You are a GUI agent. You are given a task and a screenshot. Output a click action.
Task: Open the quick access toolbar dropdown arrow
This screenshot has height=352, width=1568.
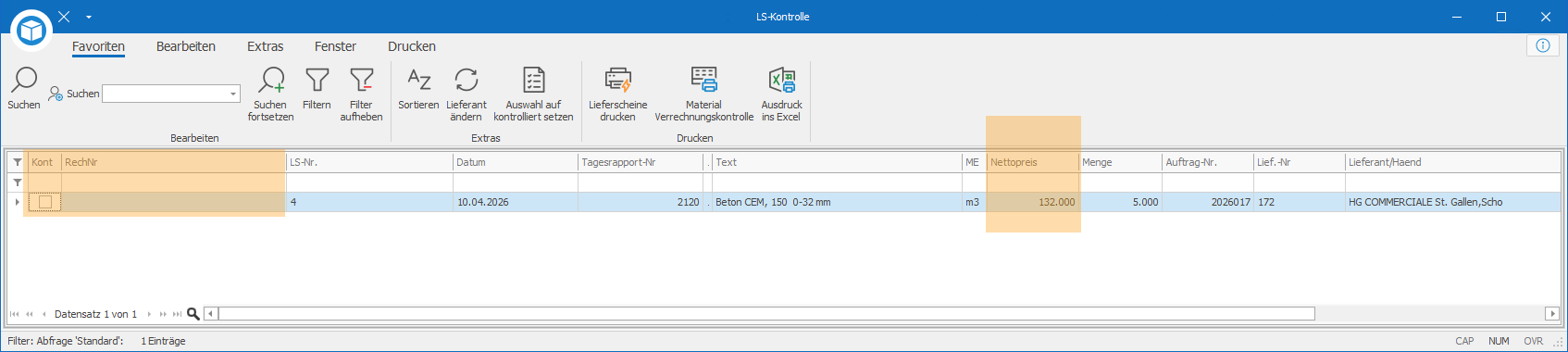point(89,17)
